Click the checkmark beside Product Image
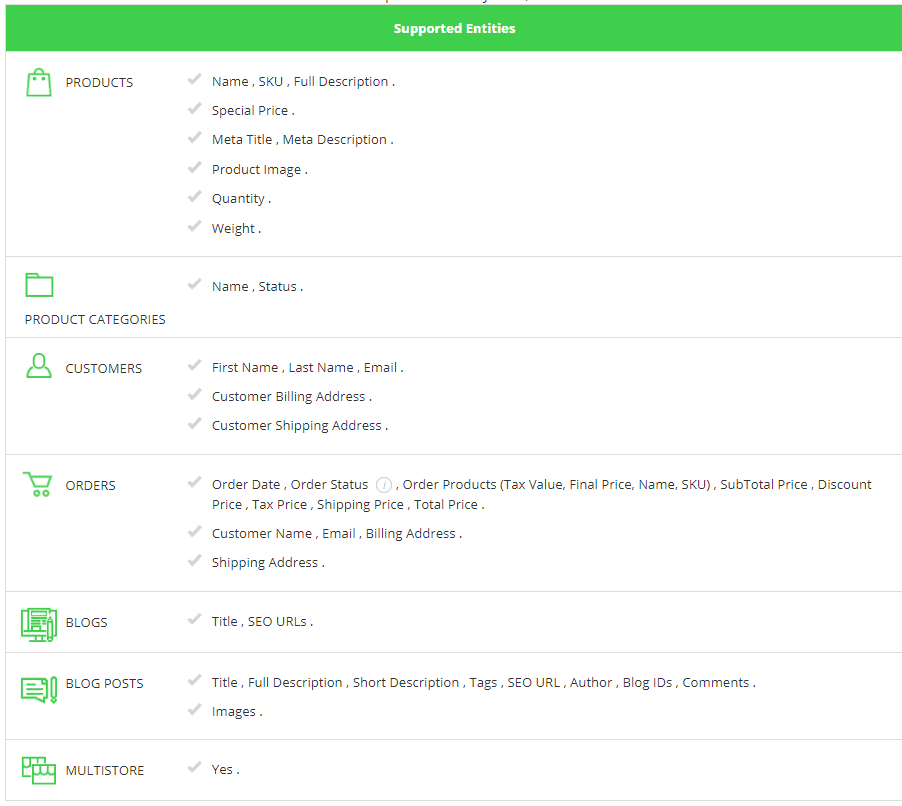This screenshot has height=806, width=902. (x=195, y=168)
